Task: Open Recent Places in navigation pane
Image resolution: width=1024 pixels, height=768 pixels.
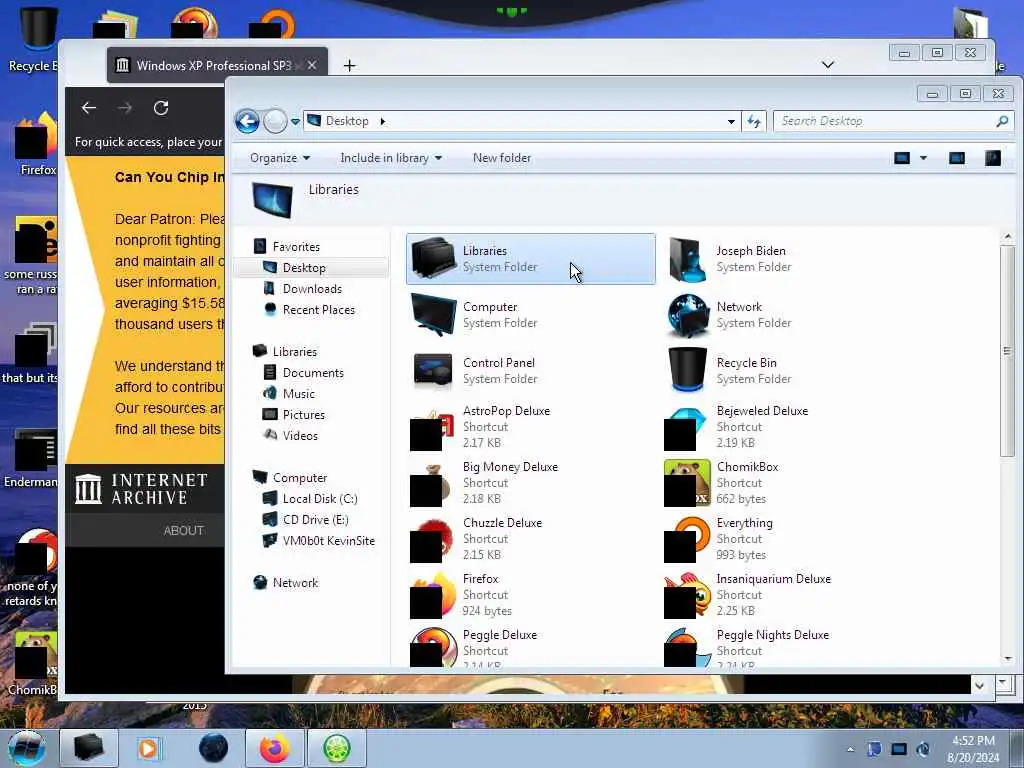Action: coord(318,310)
